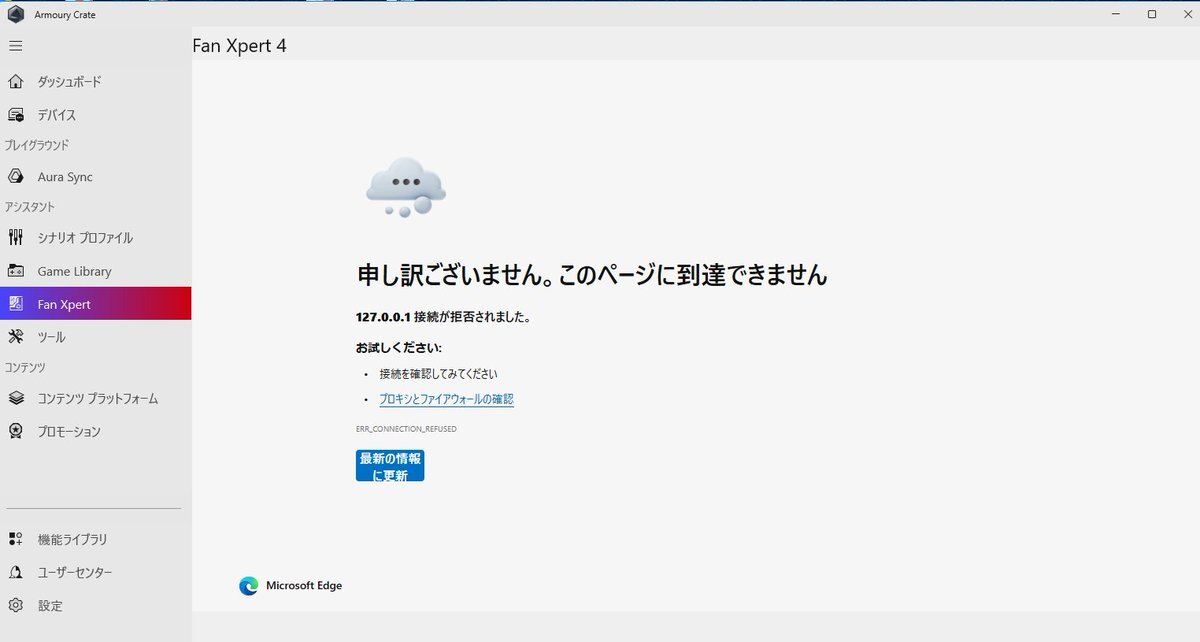
Task: Select Aura Sync in sidebar
Action: [95, 177]
